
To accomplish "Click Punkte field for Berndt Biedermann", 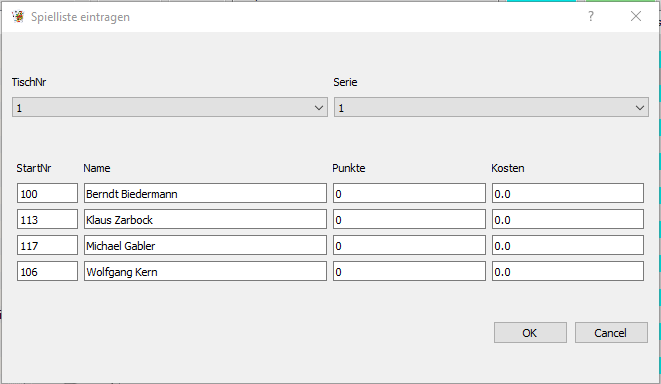I will point(409,193).
